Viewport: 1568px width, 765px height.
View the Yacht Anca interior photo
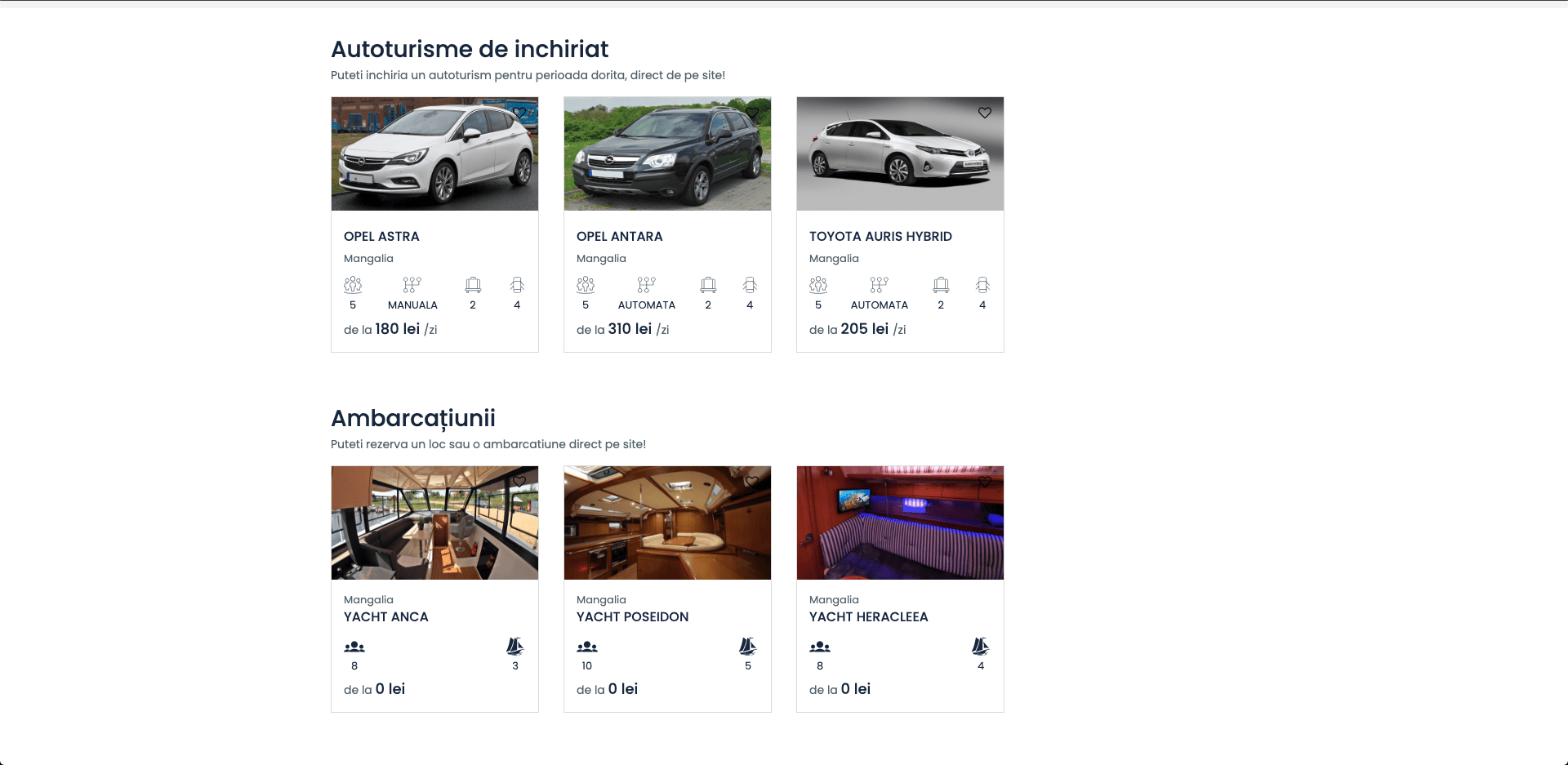point(434,523)
